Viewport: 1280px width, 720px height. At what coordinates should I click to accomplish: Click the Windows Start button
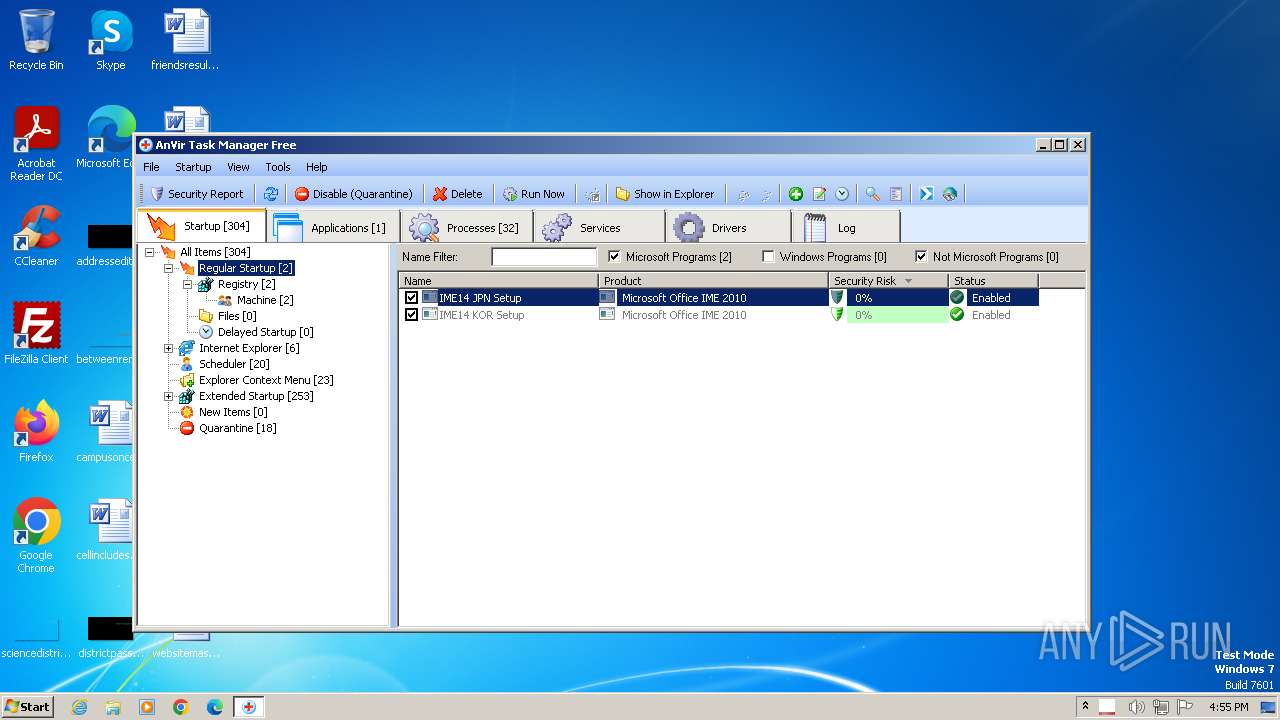point(27,707)
